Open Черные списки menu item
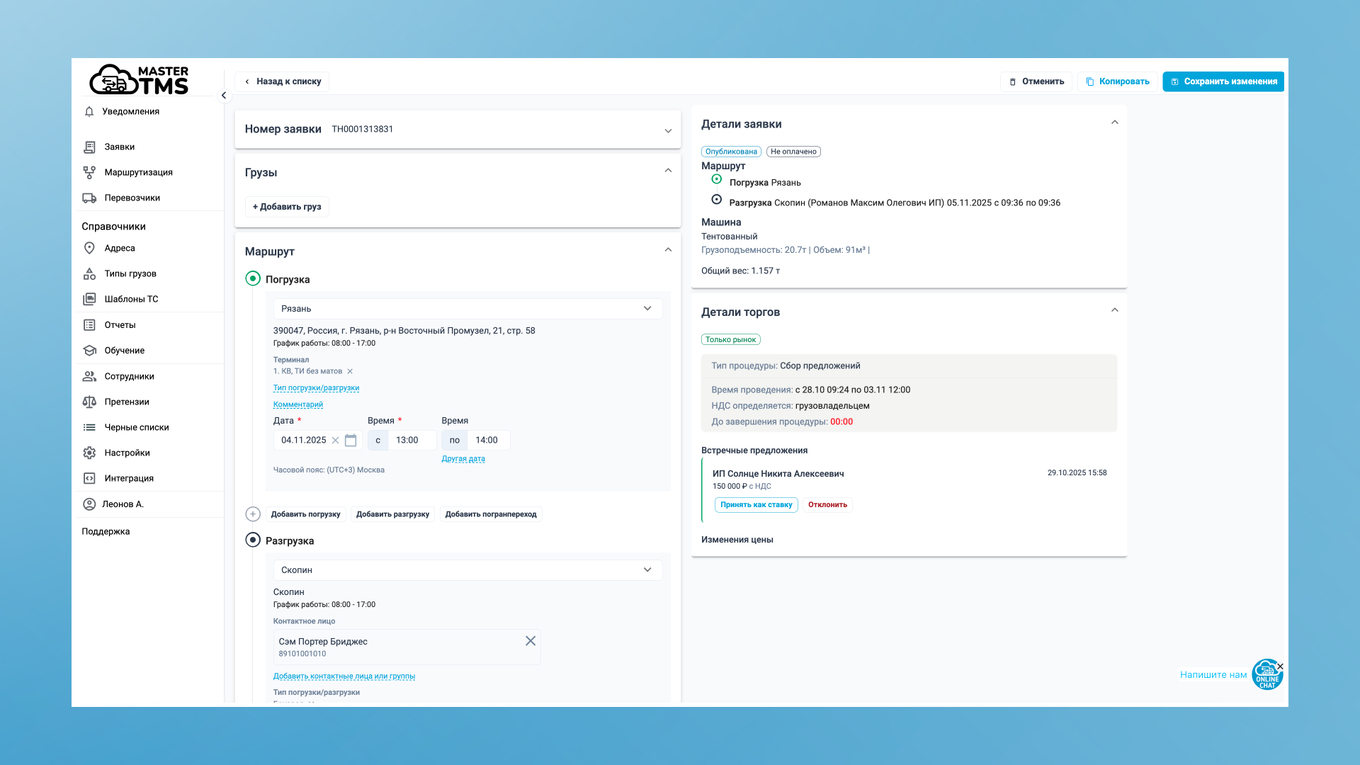This screenshot has height=765, width=1360. click(136, 427)
